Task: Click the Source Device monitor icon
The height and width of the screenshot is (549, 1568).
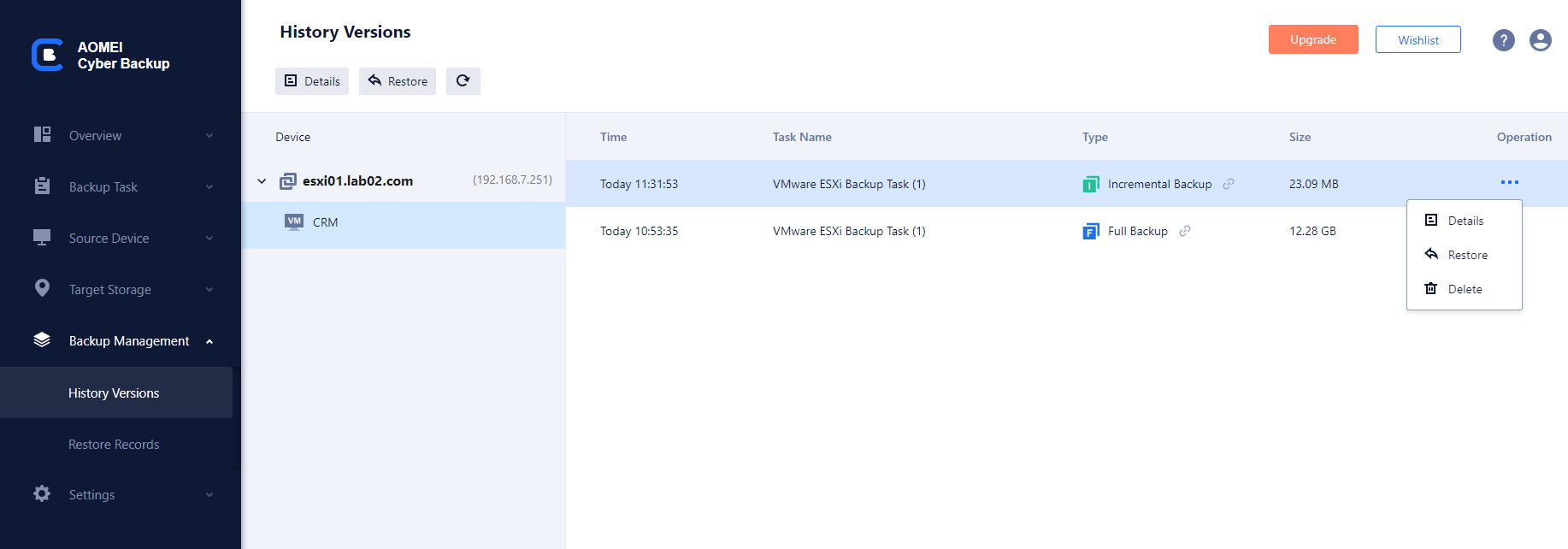Action: coord(42,237)
